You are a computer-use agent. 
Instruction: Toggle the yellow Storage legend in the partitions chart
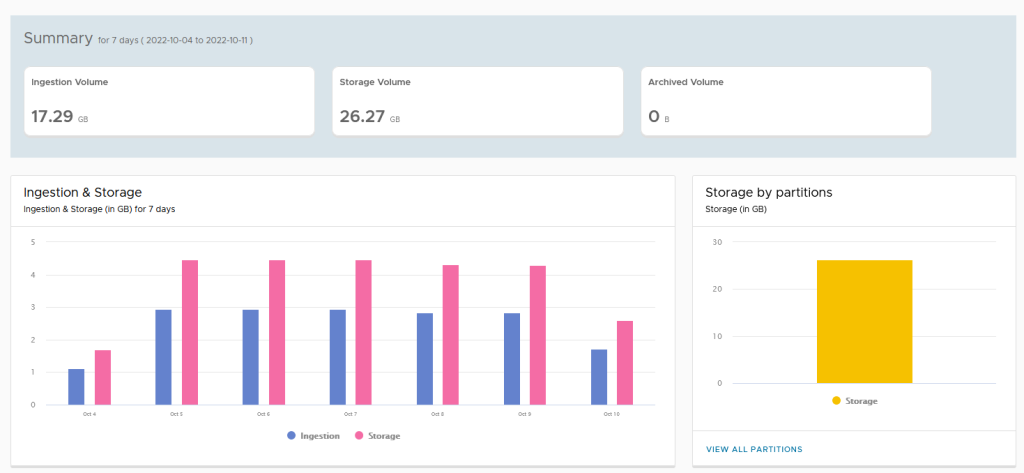point(854,401)
